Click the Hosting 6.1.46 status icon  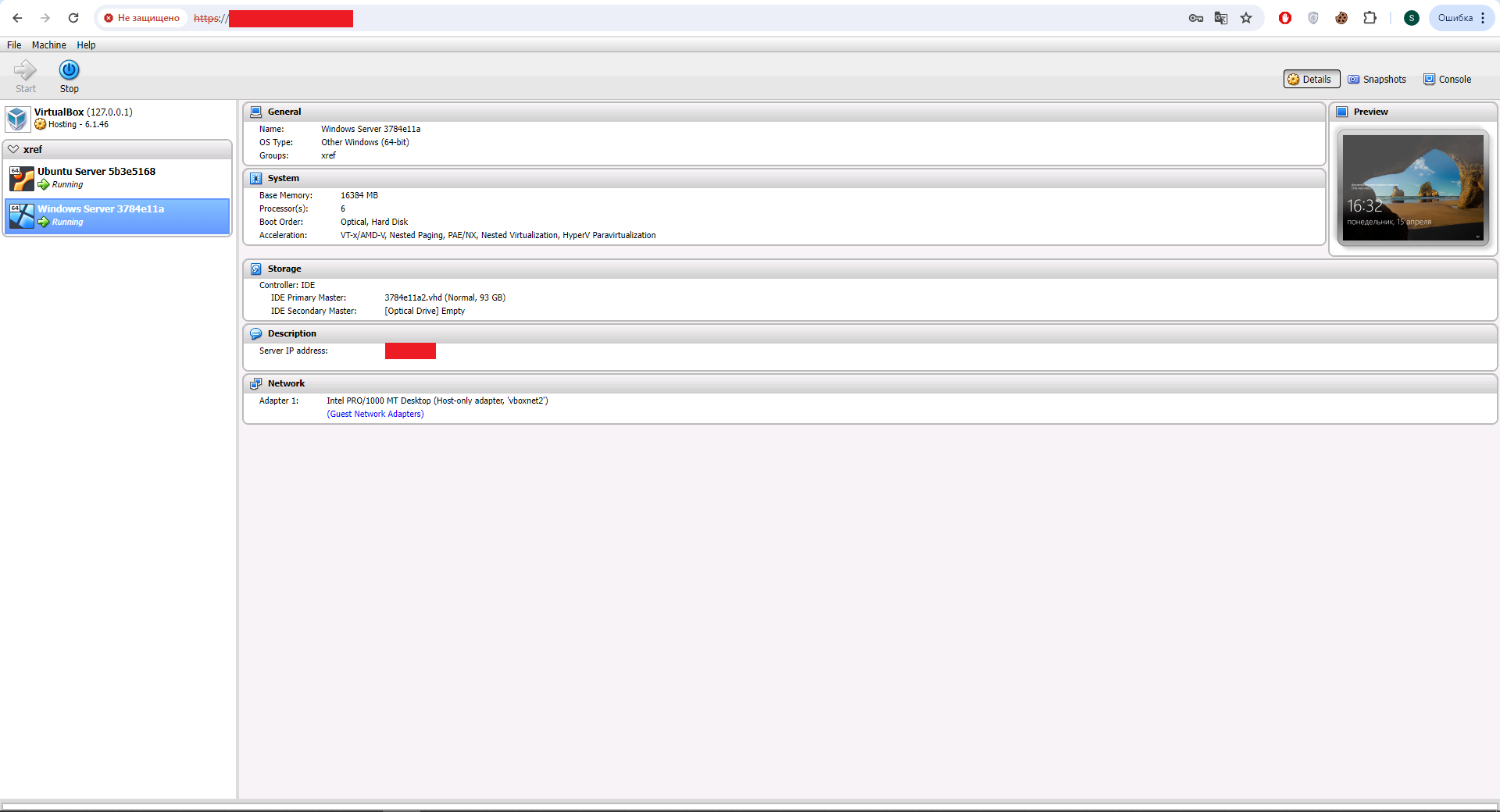(41, 124)
